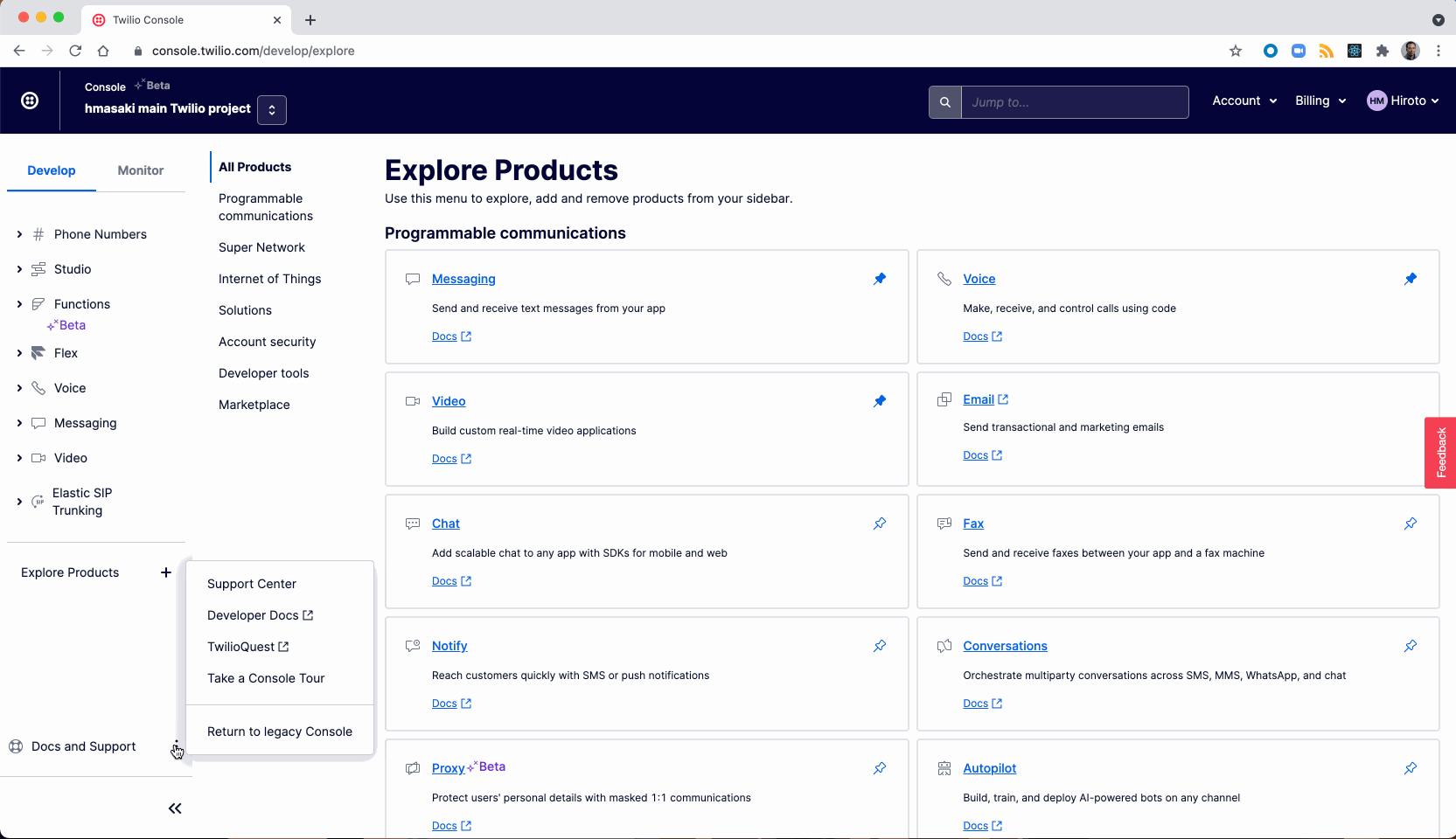The image size is (1456, 839).
Task: Click the browser address bar
Action: coord(673,51)
